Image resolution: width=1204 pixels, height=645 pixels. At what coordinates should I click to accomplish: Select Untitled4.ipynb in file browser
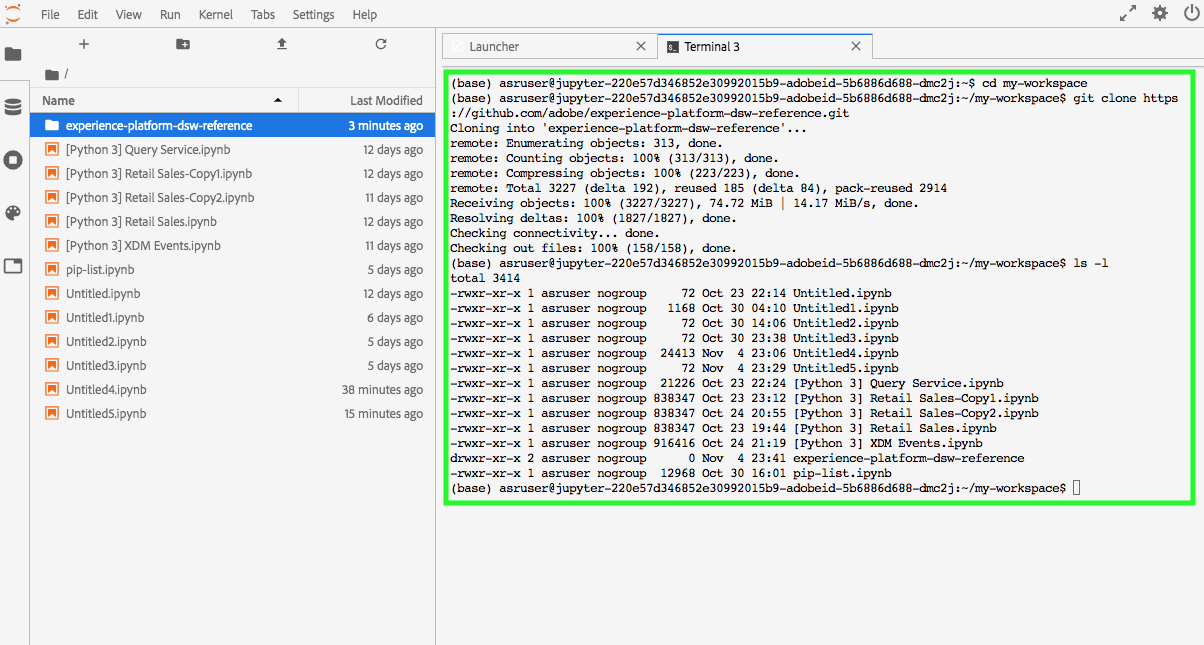(232, 390)
